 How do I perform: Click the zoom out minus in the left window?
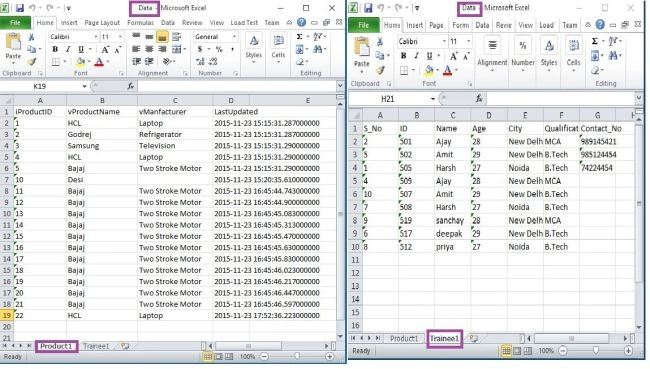click(x=264, y=357)
